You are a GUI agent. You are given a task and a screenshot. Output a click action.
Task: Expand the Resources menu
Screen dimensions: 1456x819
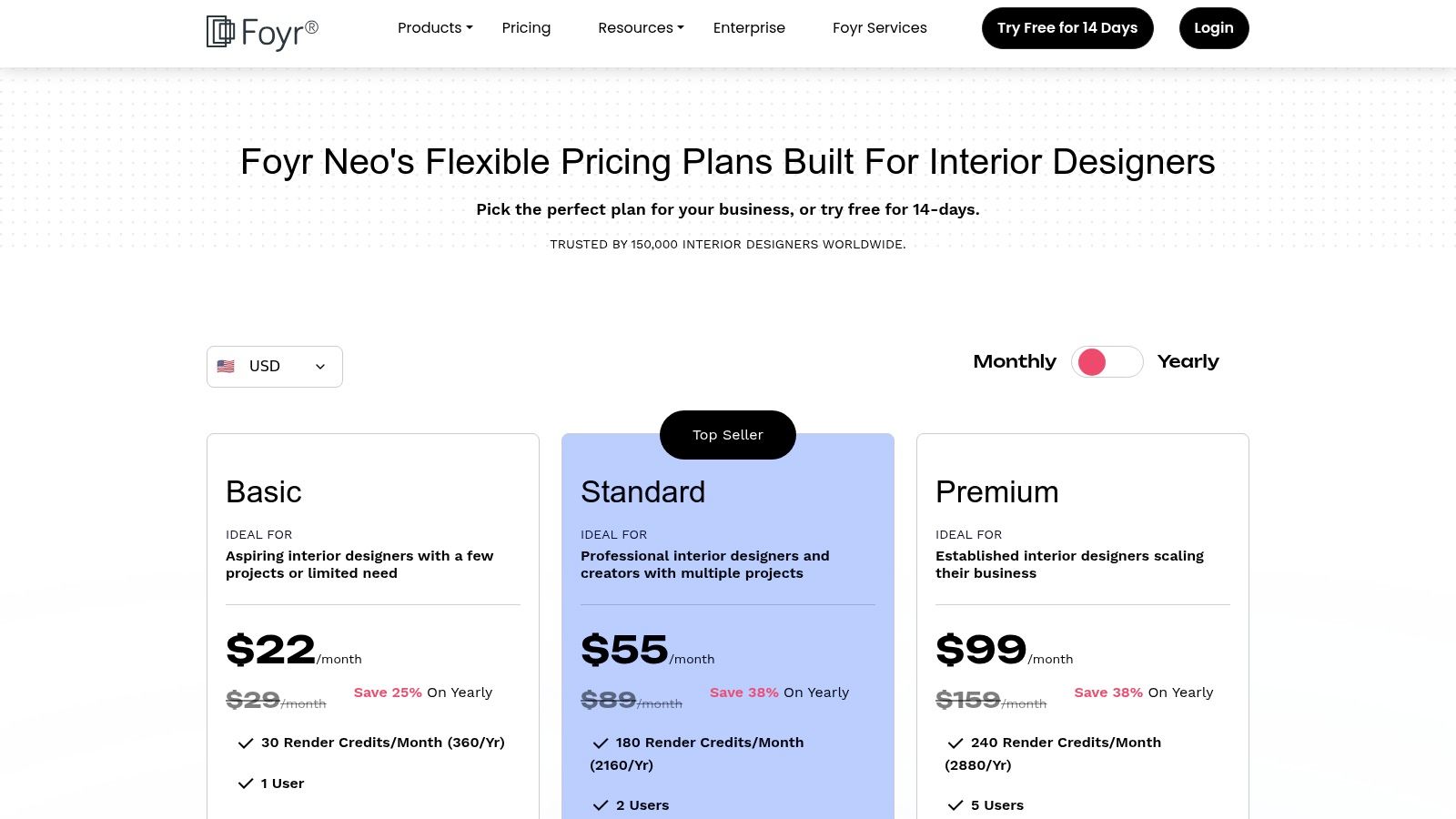[641, 28]
